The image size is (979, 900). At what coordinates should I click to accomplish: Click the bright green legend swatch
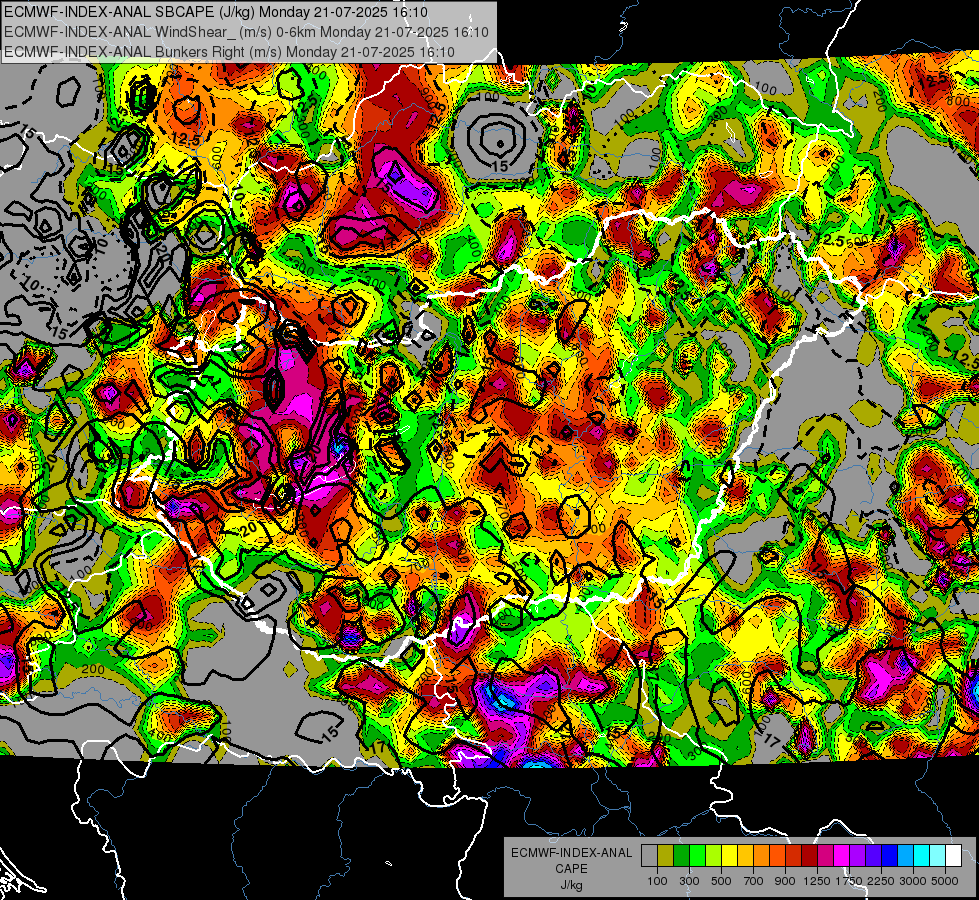(697, 856)
